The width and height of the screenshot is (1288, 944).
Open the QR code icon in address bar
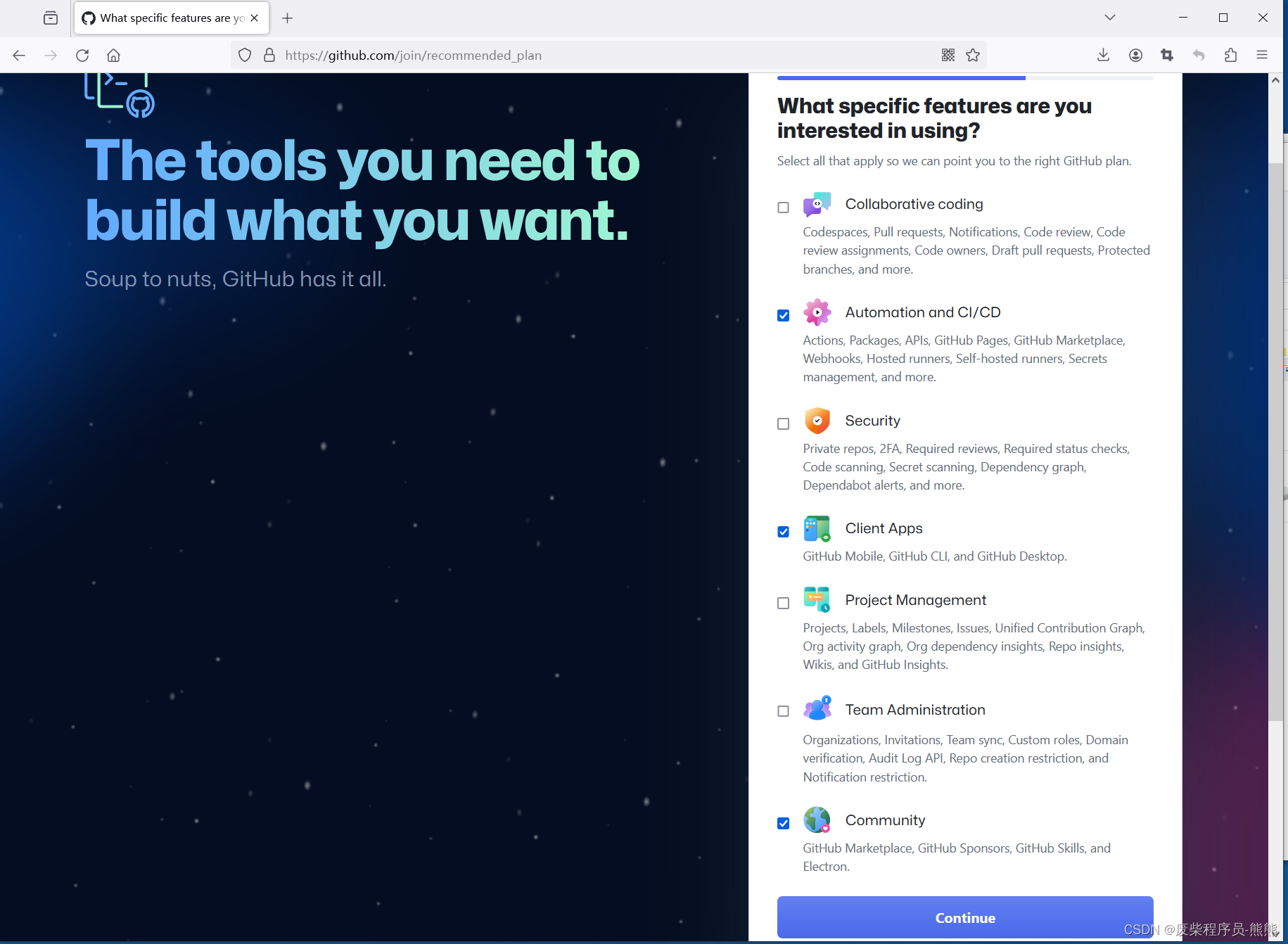[948, 55]
